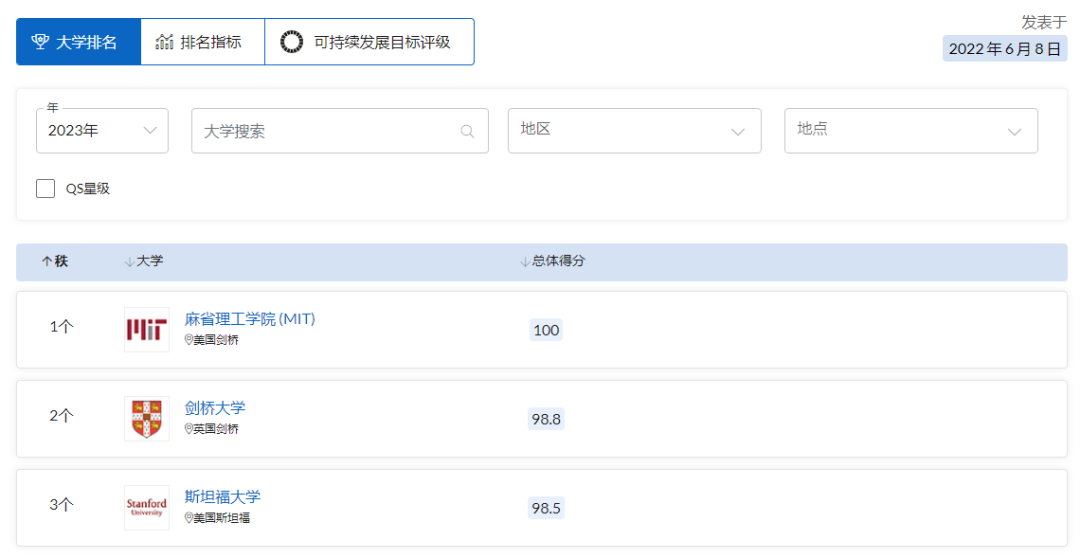Click the location pin next to 美国斯坦福
Image resolution: width=1080 pixels, height=558 pixels.
(x=189, y=518)
